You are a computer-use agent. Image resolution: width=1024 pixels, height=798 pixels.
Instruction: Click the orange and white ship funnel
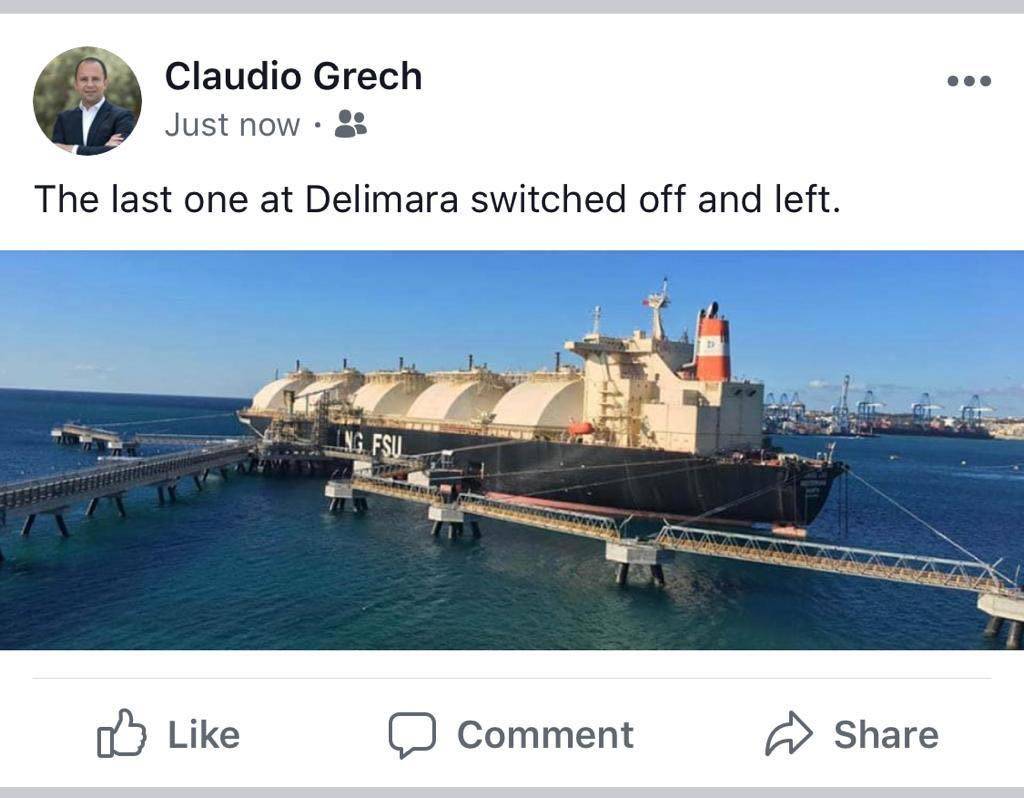tap(712, 342)
